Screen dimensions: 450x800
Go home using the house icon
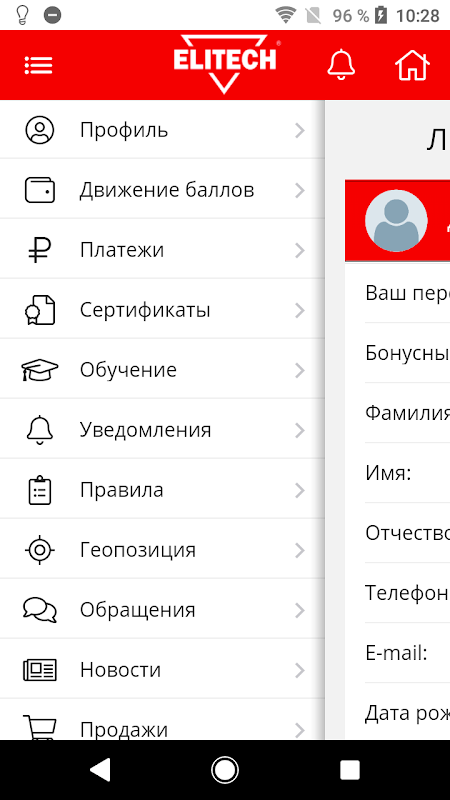[x=412, y=65]
